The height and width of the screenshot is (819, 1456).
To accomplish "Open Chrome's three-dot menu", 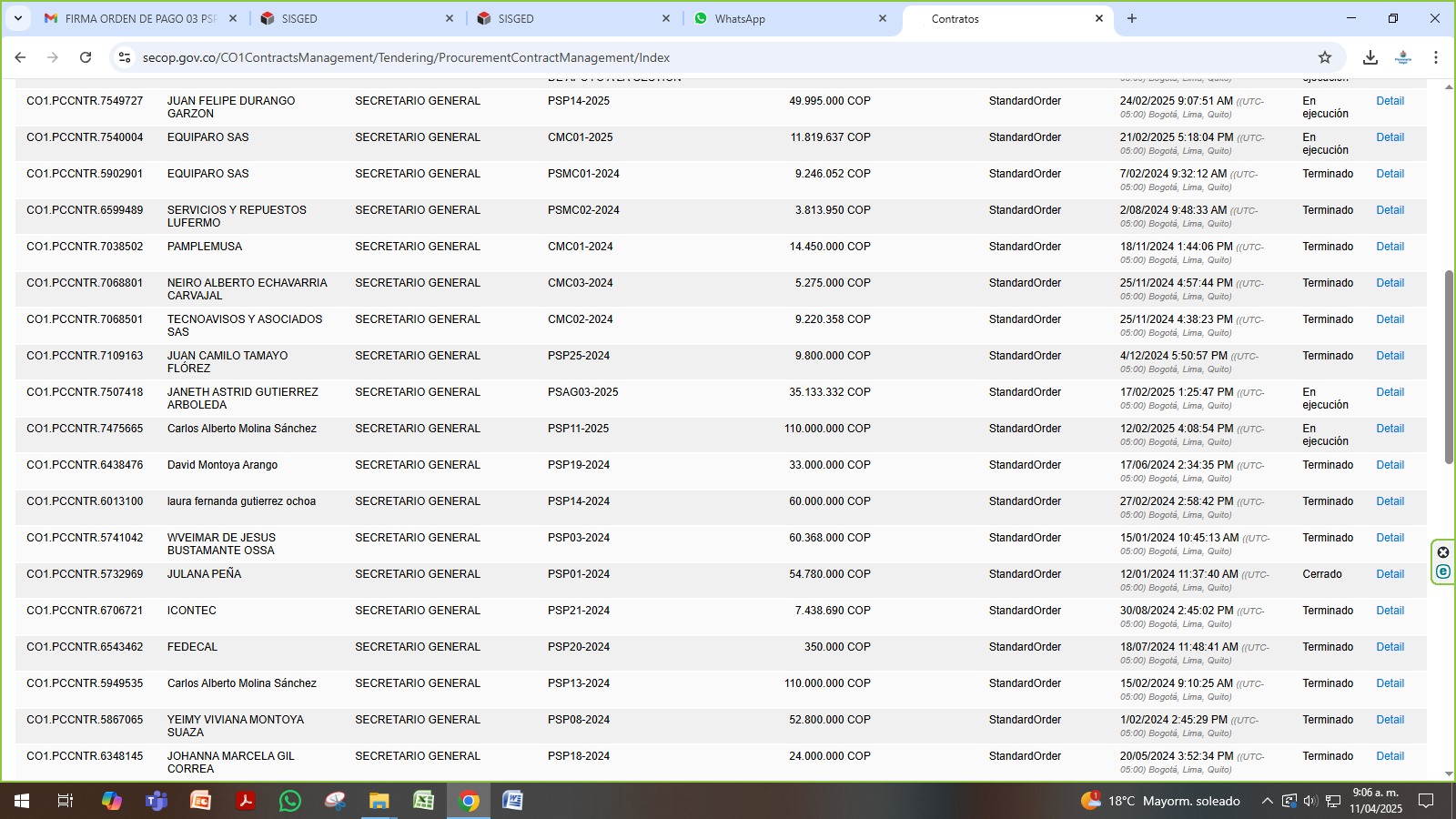I will point(1436,57).
